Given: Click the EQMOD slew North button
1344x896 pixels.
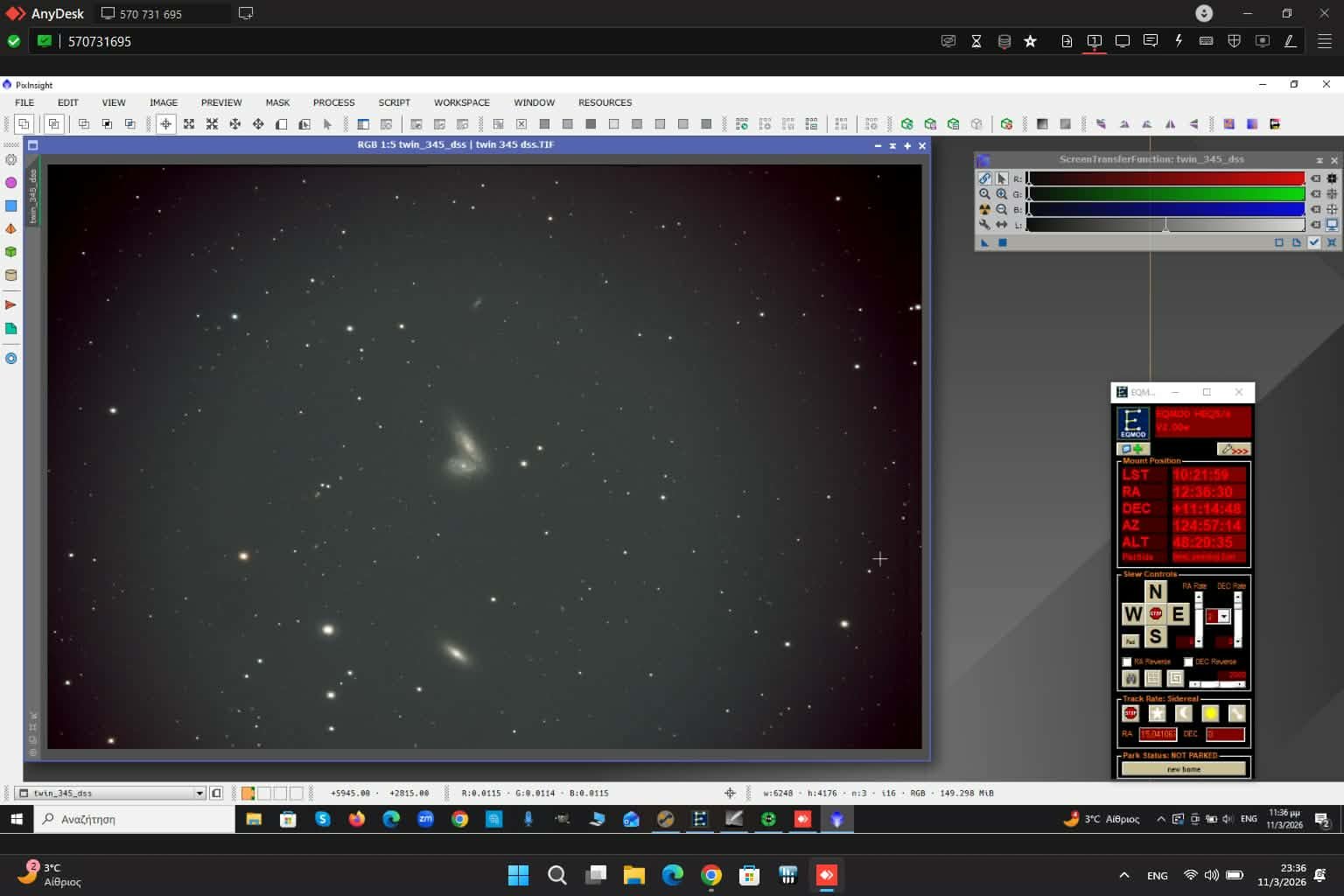Looking at the screenshot, I should click(1155, 592).
